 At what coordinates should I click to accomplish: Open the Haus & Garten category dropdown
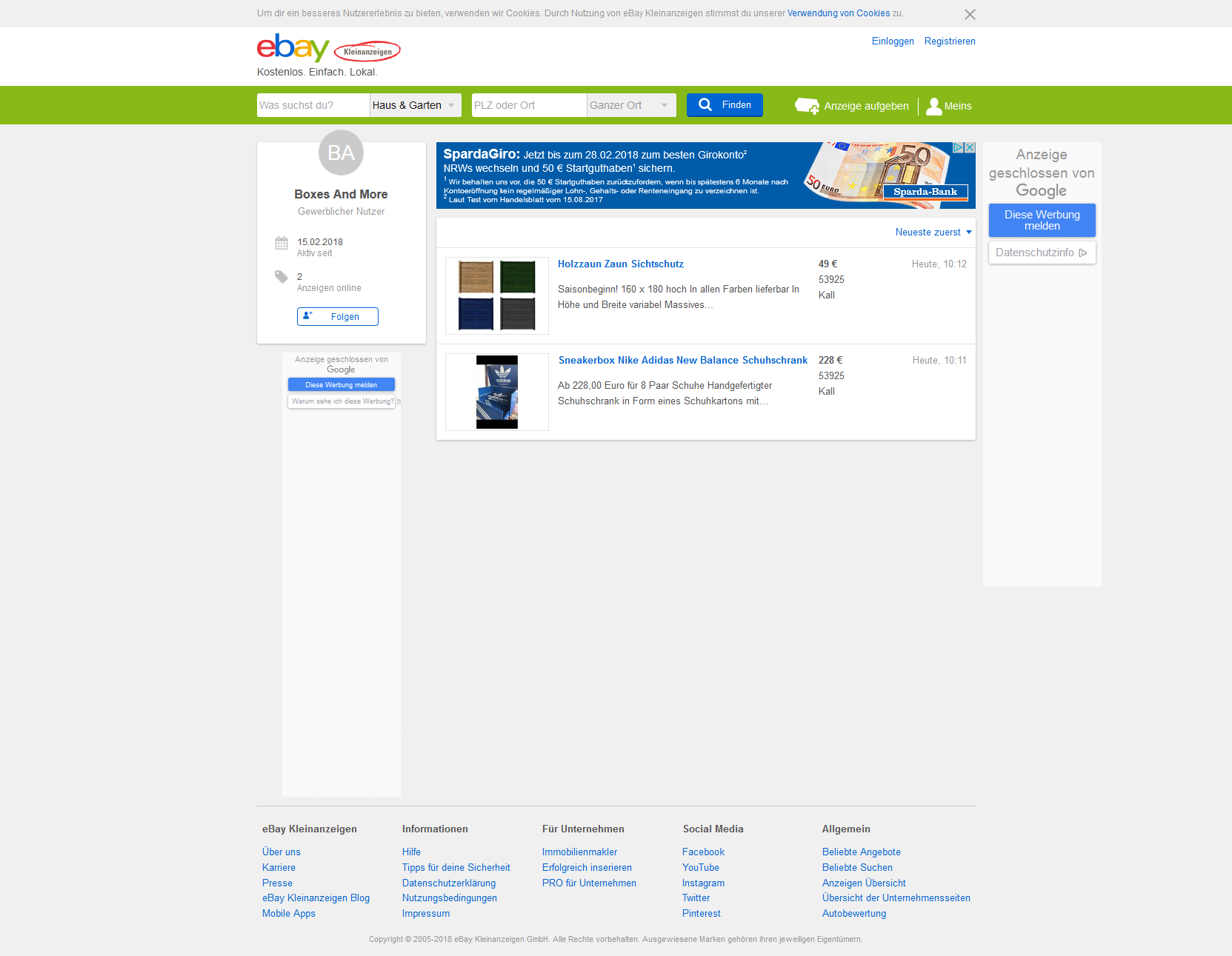pyautogui.click(x=415, y=105)
